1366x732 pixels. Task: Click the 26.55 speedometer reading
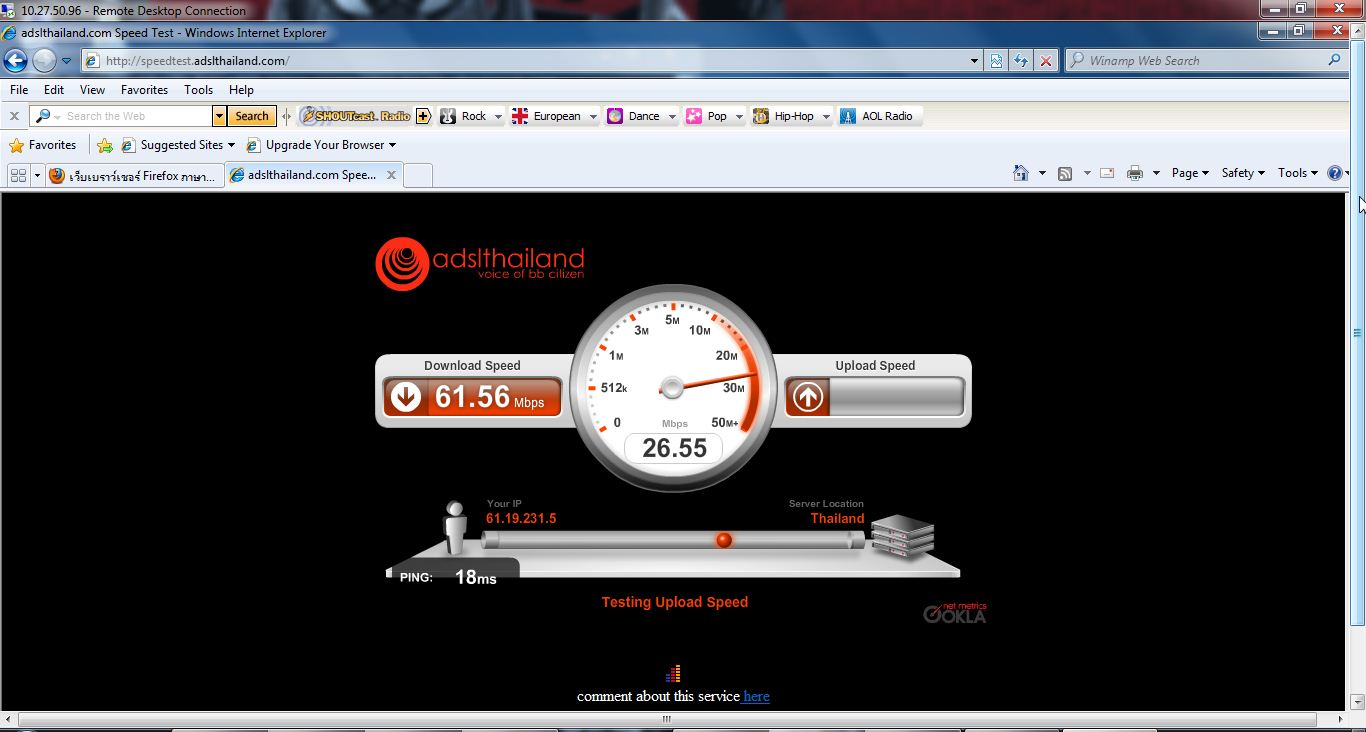click(x=675, y=448)
